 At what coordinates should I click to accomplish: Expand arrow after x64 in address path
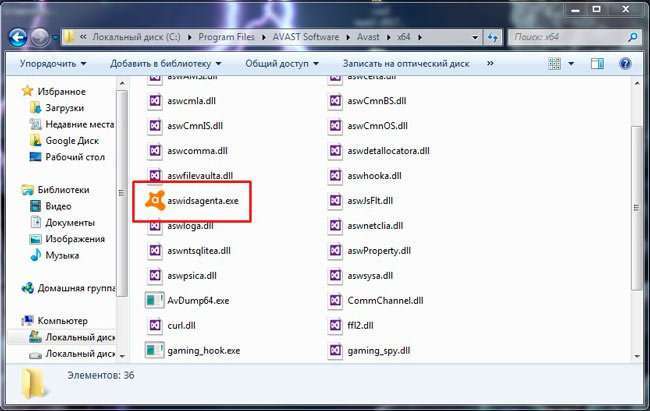(x=420, y=37)
